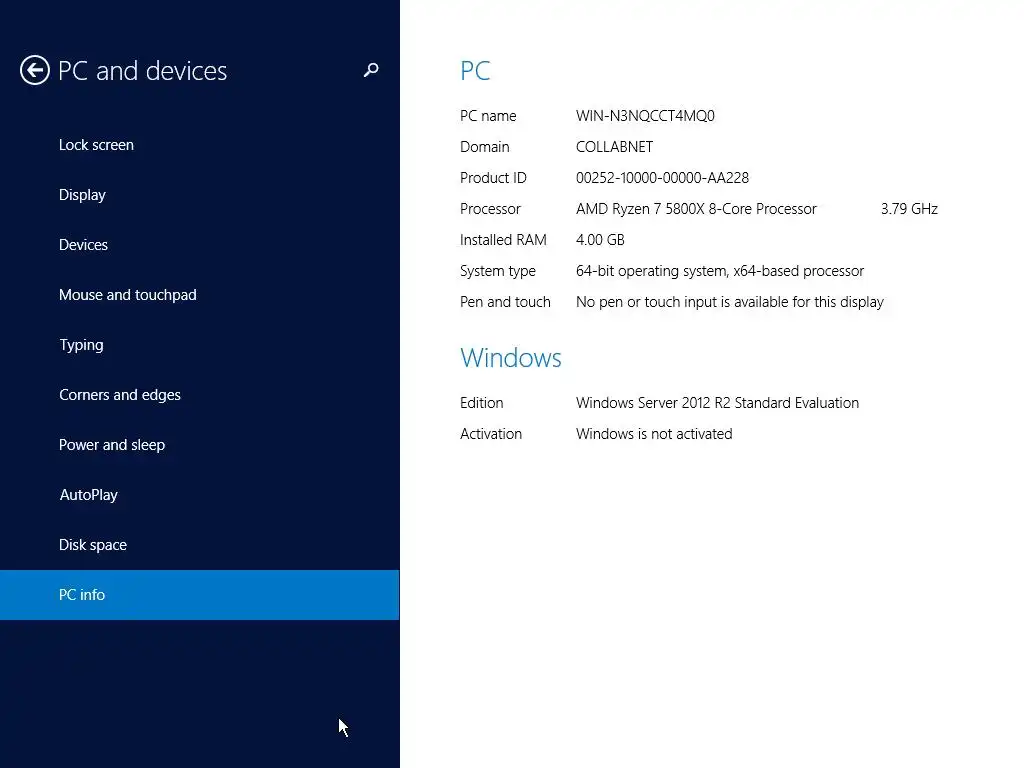The width and height of the screenshot is (1024, 768).
Task: Click the Installed RAM label
Action: pyautogui.click(x=503, y=240)
